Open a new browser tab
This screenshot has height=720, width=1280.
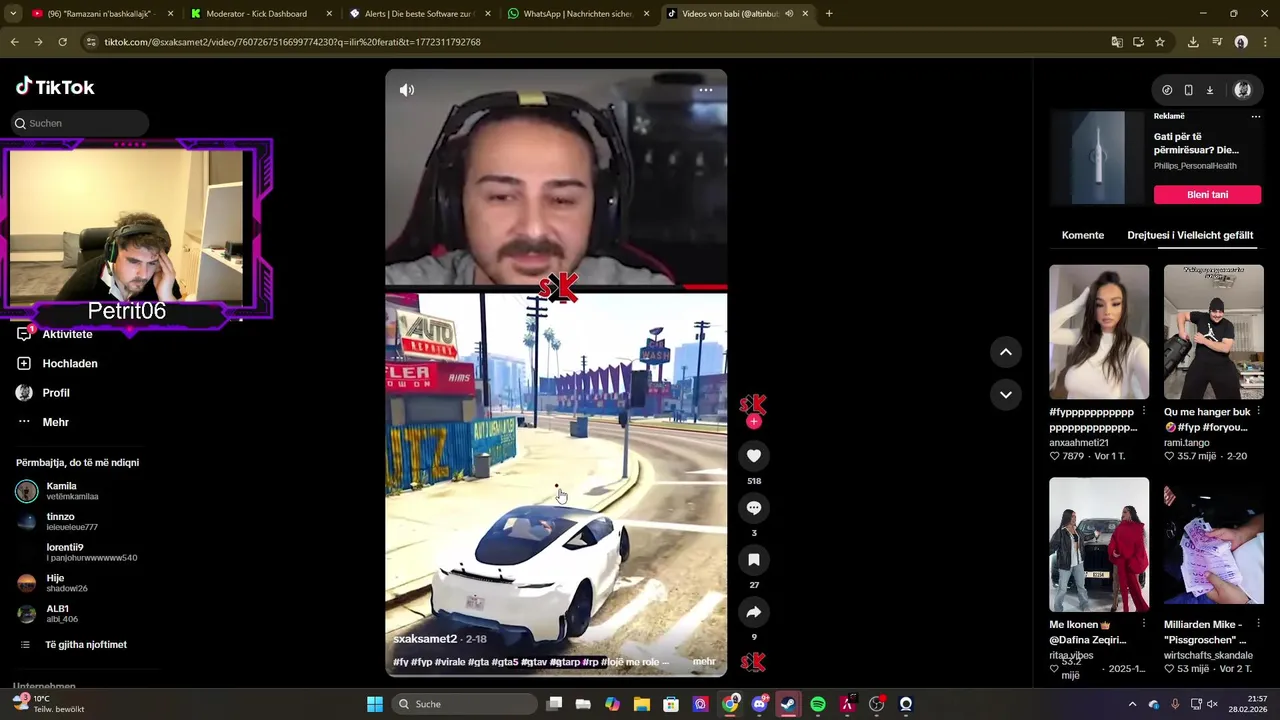point(829,14)
